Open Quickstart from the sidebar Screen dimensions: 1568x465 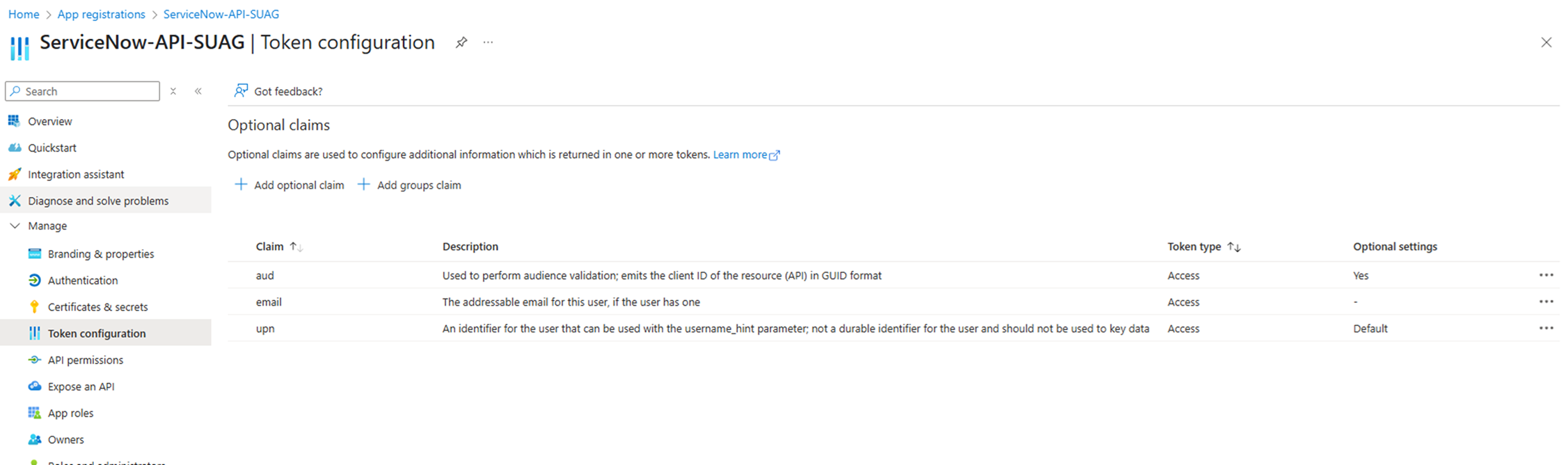(53, 147)
